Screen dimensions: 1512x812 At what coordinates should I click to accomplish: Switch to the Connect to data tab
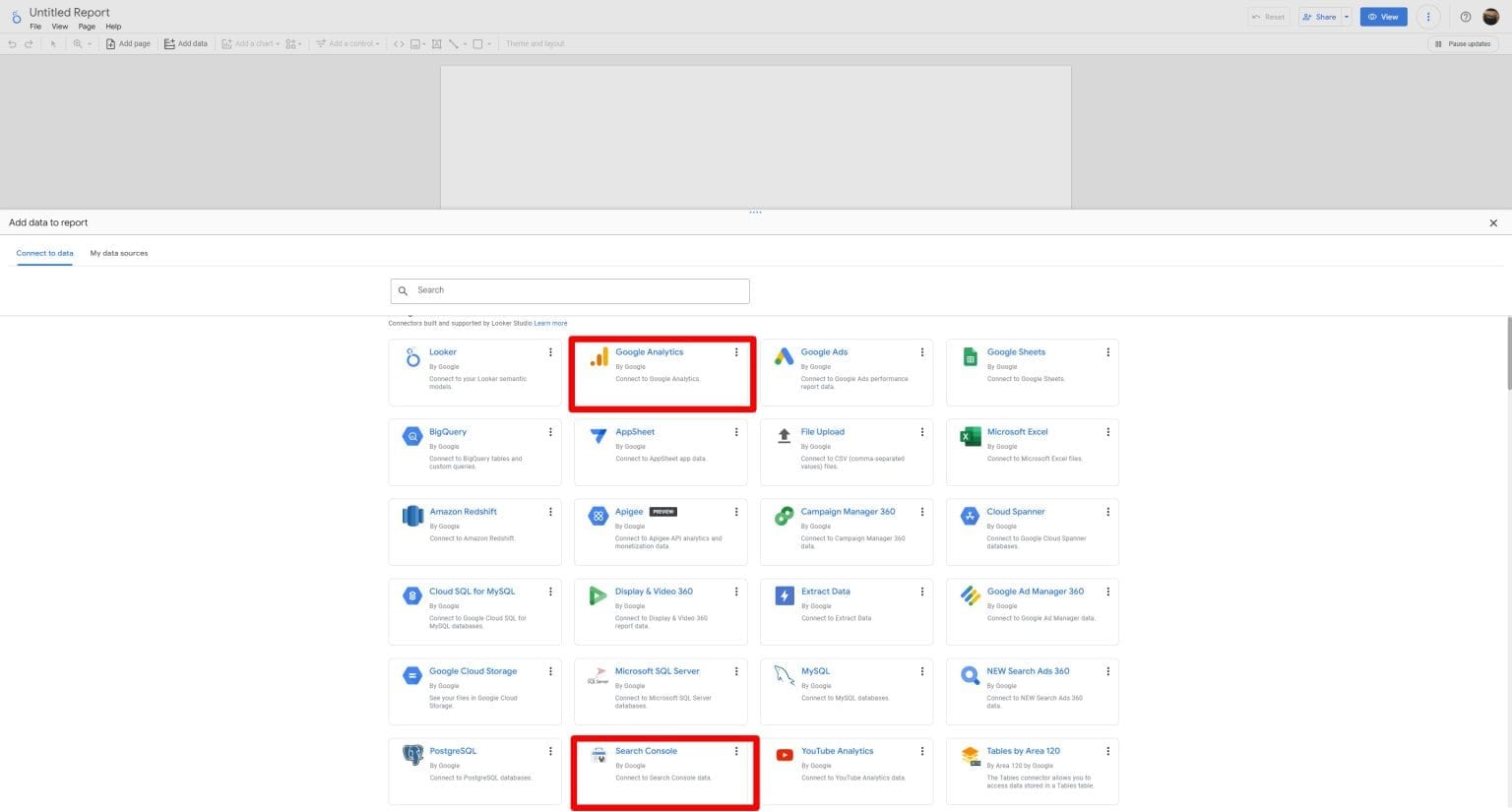(x=44, y=253)
